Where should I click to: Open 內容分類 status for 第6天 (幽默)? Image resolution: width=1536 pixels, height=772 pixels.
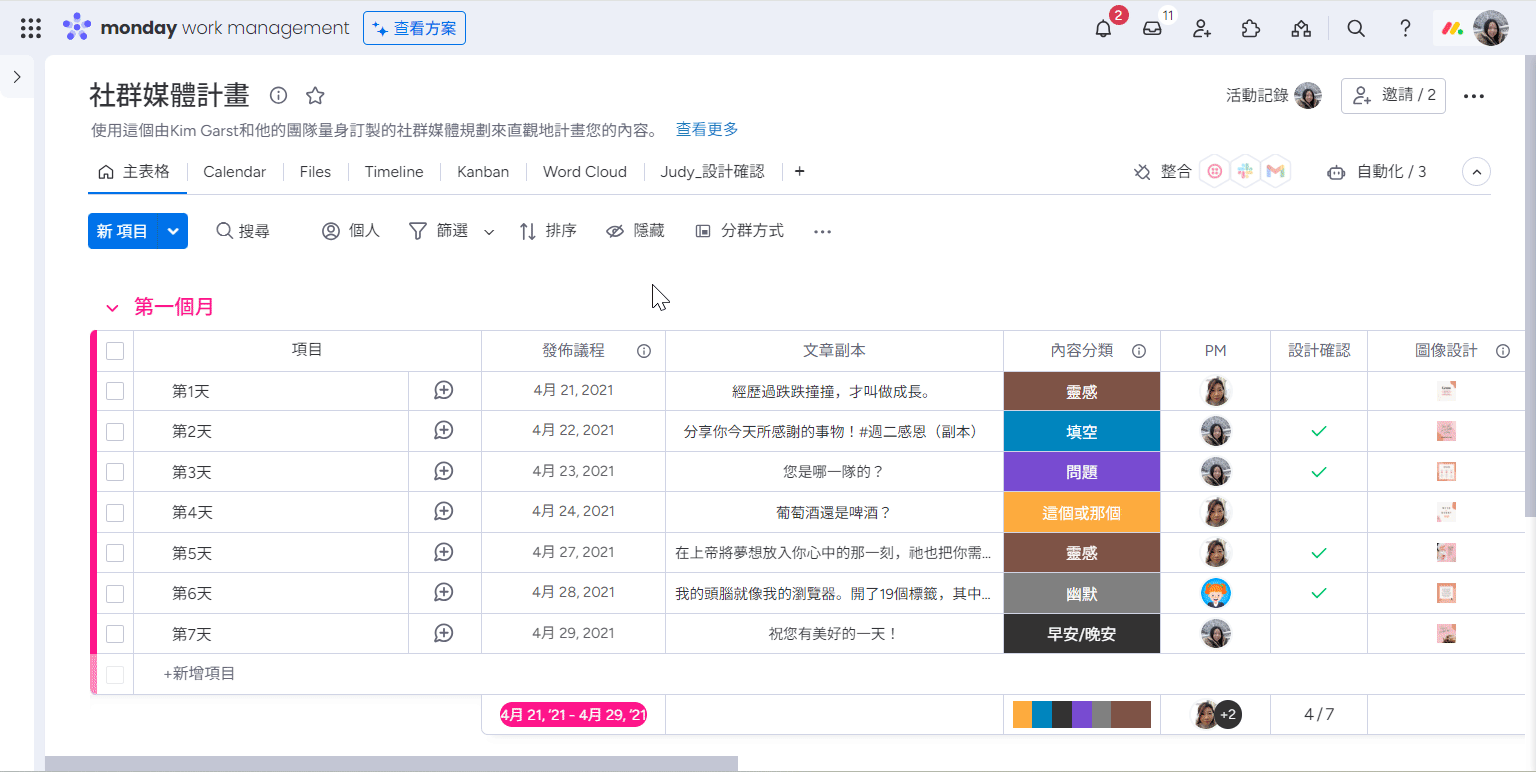tap(1082, 593)
